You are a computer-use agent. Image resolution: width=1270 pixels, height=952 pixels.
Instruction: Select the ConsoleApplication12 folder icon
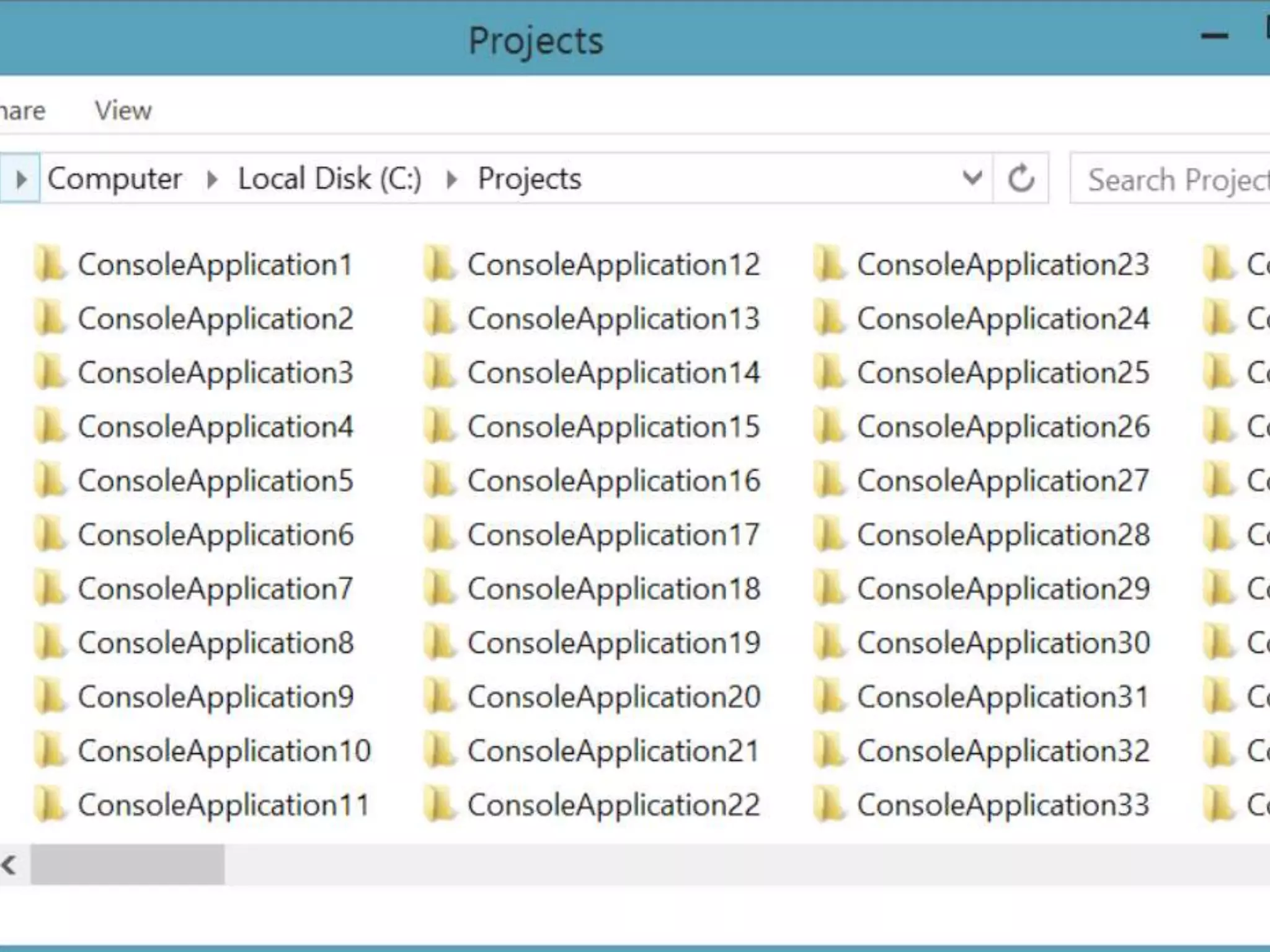pyautogui.click(x=439, y=263)
